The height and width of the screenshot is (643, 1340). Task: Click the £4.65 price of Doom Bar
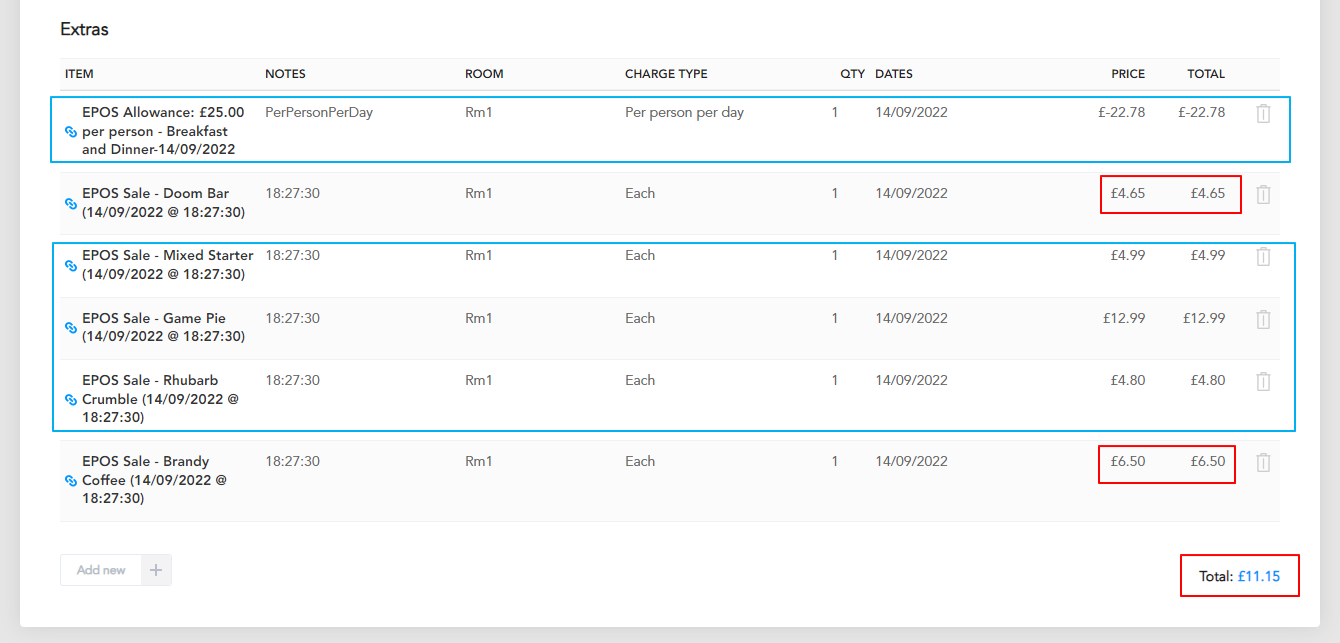click(x=1128, y=194)
